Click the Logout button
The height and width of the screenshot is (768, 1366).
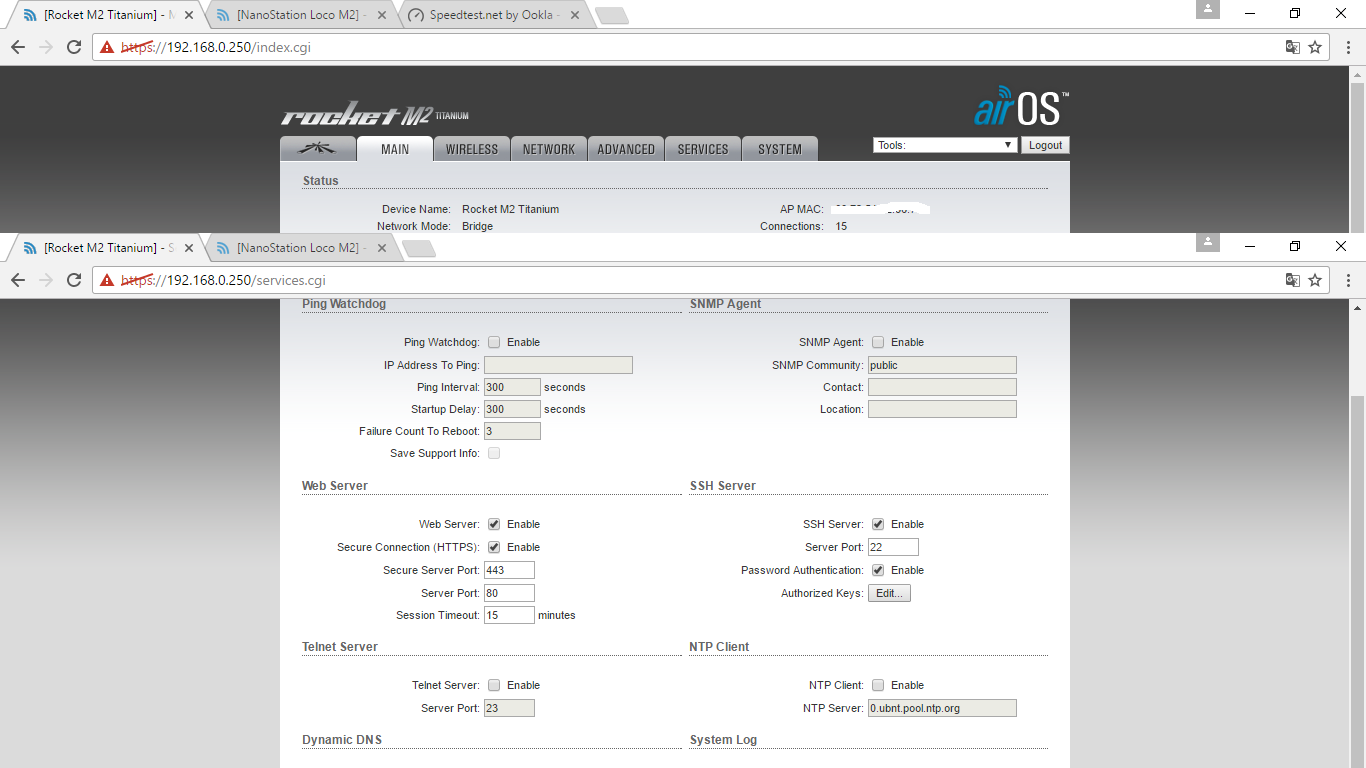tap(1045, 145)
